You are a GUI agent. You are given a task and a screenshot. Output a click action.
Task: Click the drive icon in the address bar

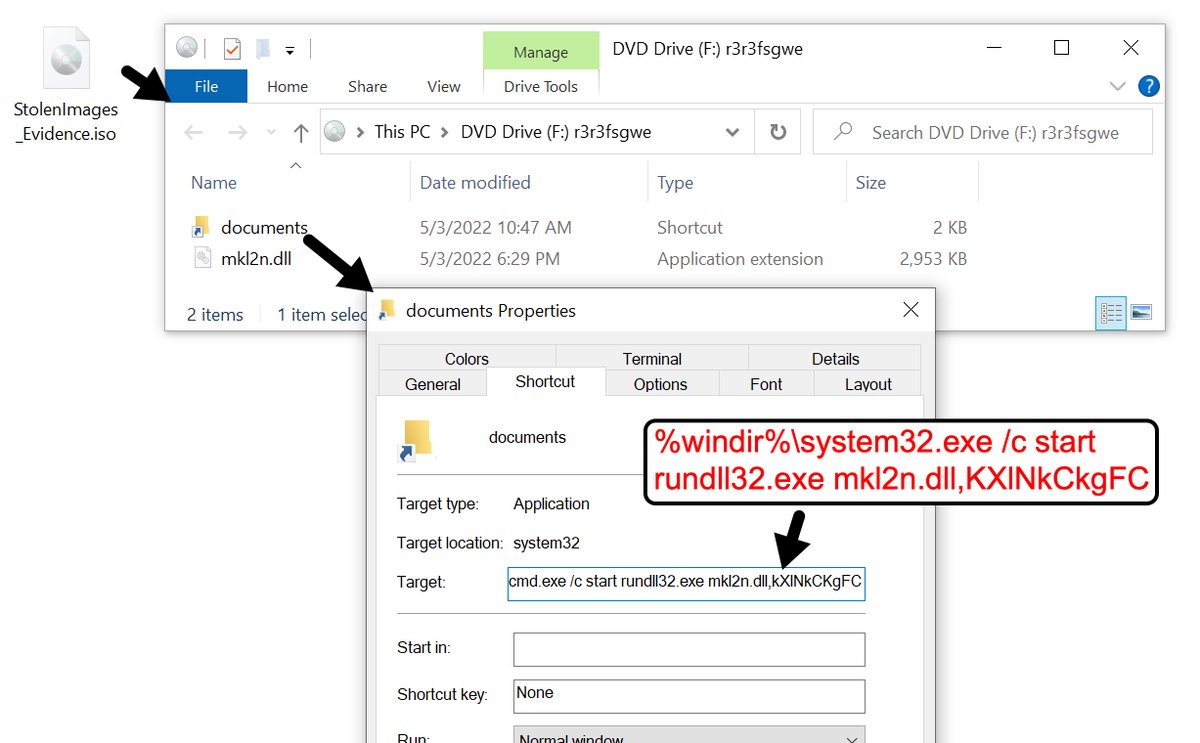(335, 131)
